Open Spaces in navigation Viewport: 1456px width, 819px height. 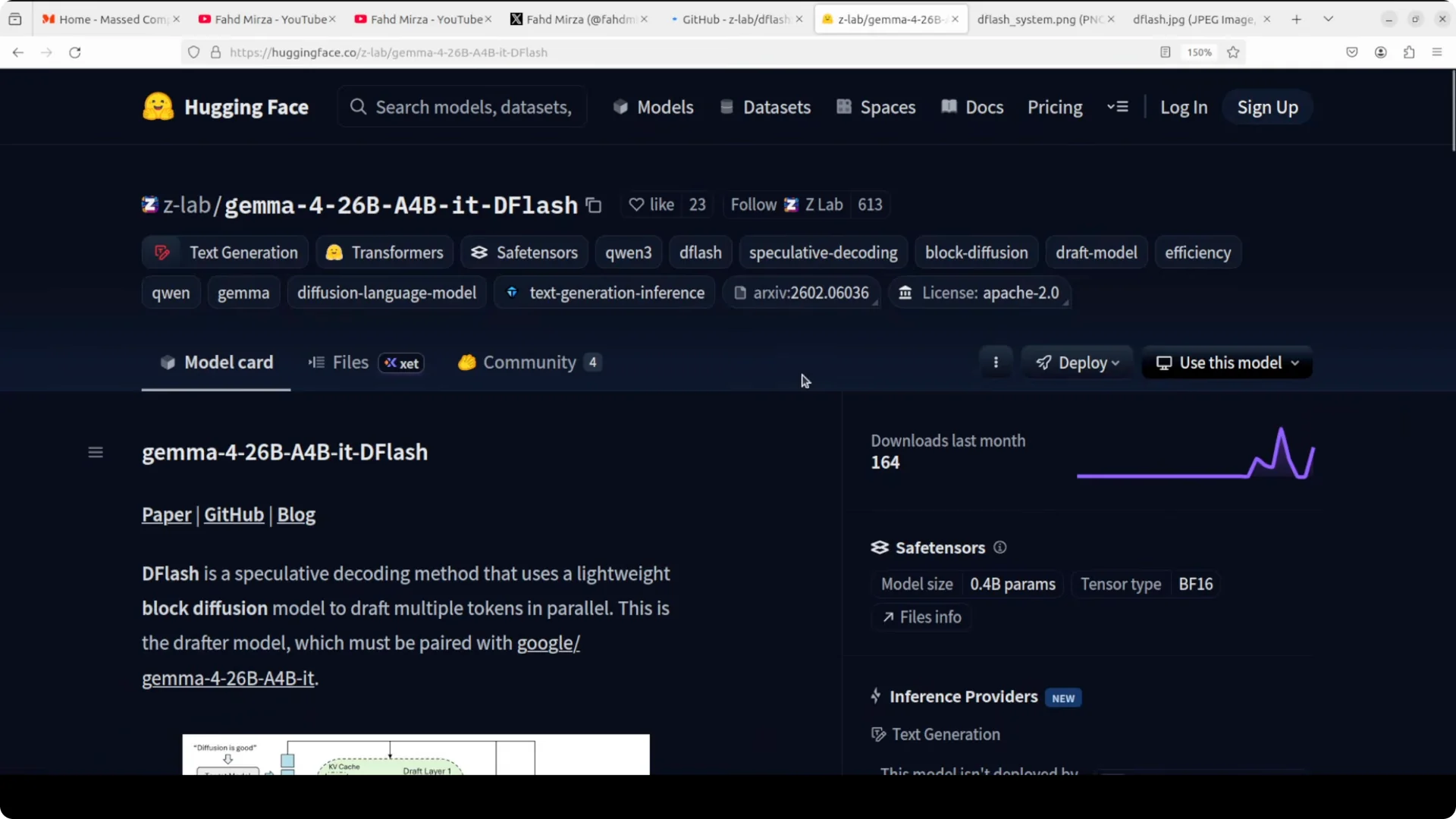(x=876, y=107)
